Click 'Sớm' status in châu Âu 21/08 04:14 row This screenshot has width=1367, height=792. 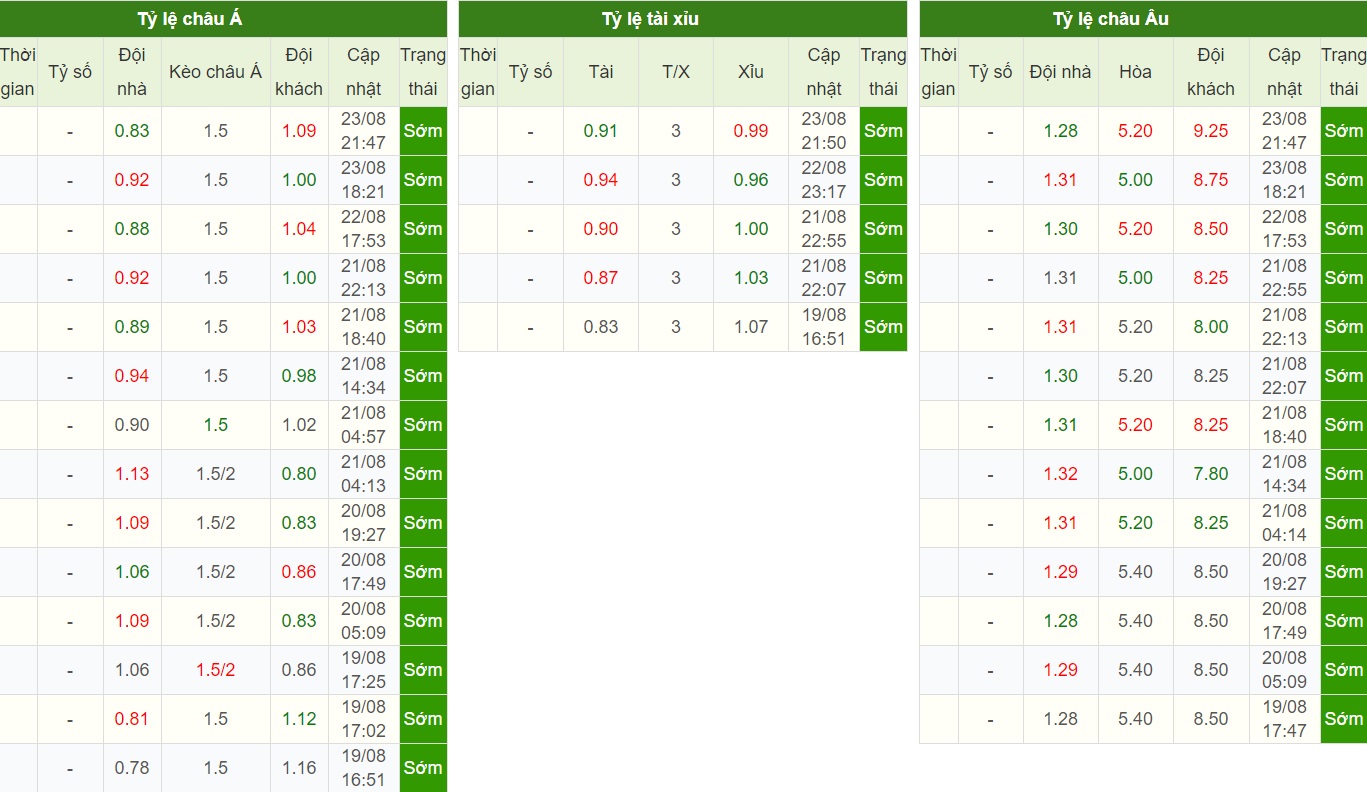(1343, 523)
